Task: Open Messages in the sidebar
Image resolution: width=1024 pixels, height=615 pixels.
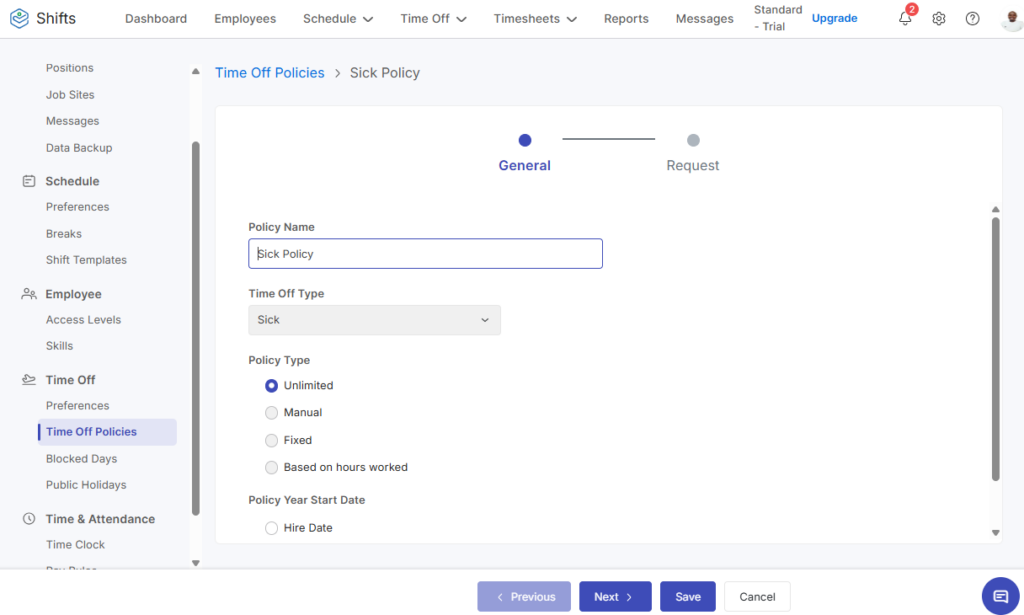Action: (x=72, y=121)
